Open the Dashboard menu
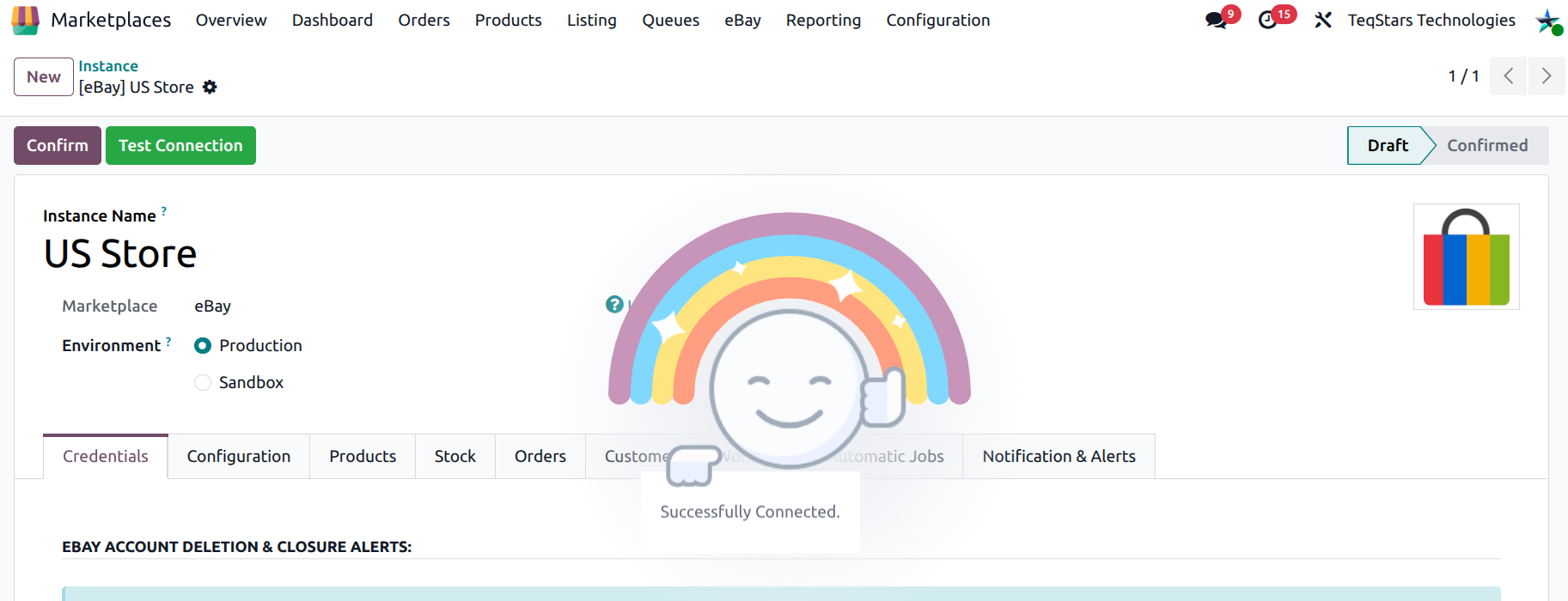 coord(333,20)
